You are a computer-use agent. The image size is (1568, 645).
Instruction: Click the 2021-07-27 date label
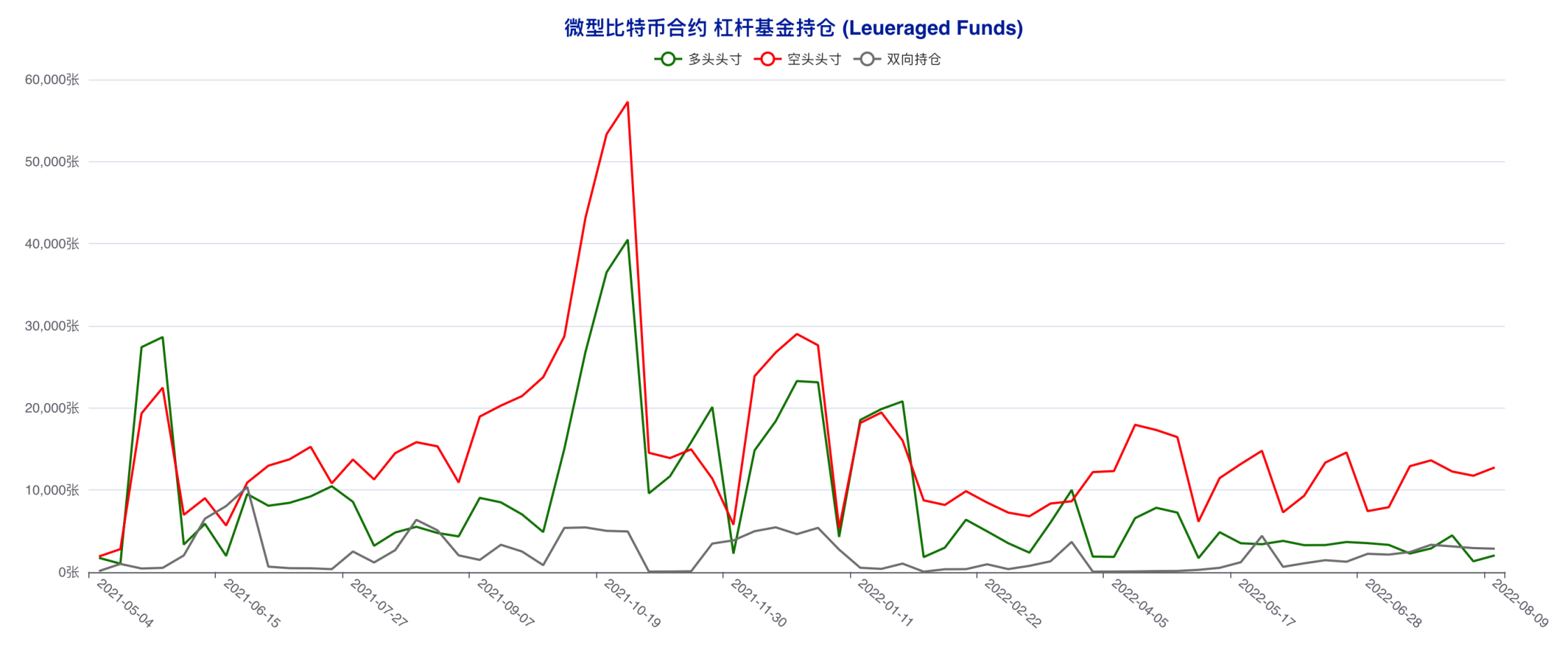pos(378,604)
